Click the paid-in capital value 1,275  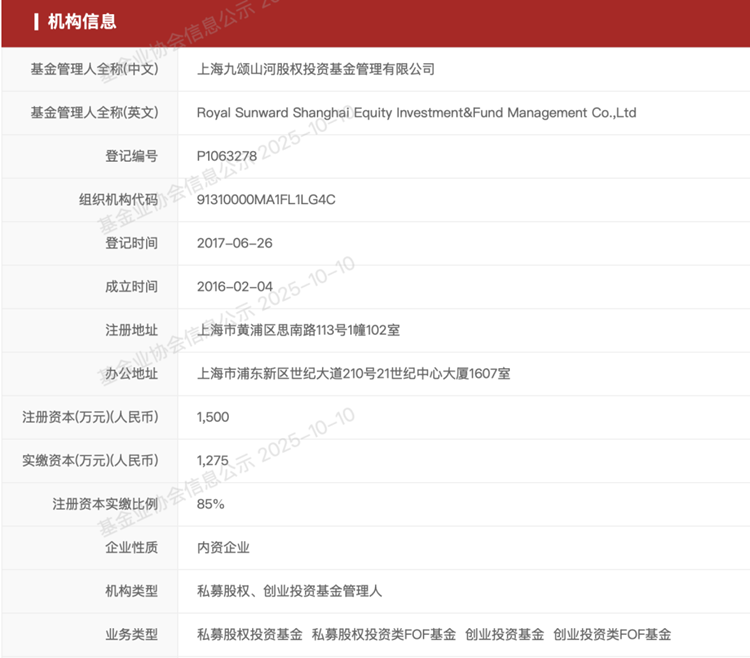pos(213,461)
